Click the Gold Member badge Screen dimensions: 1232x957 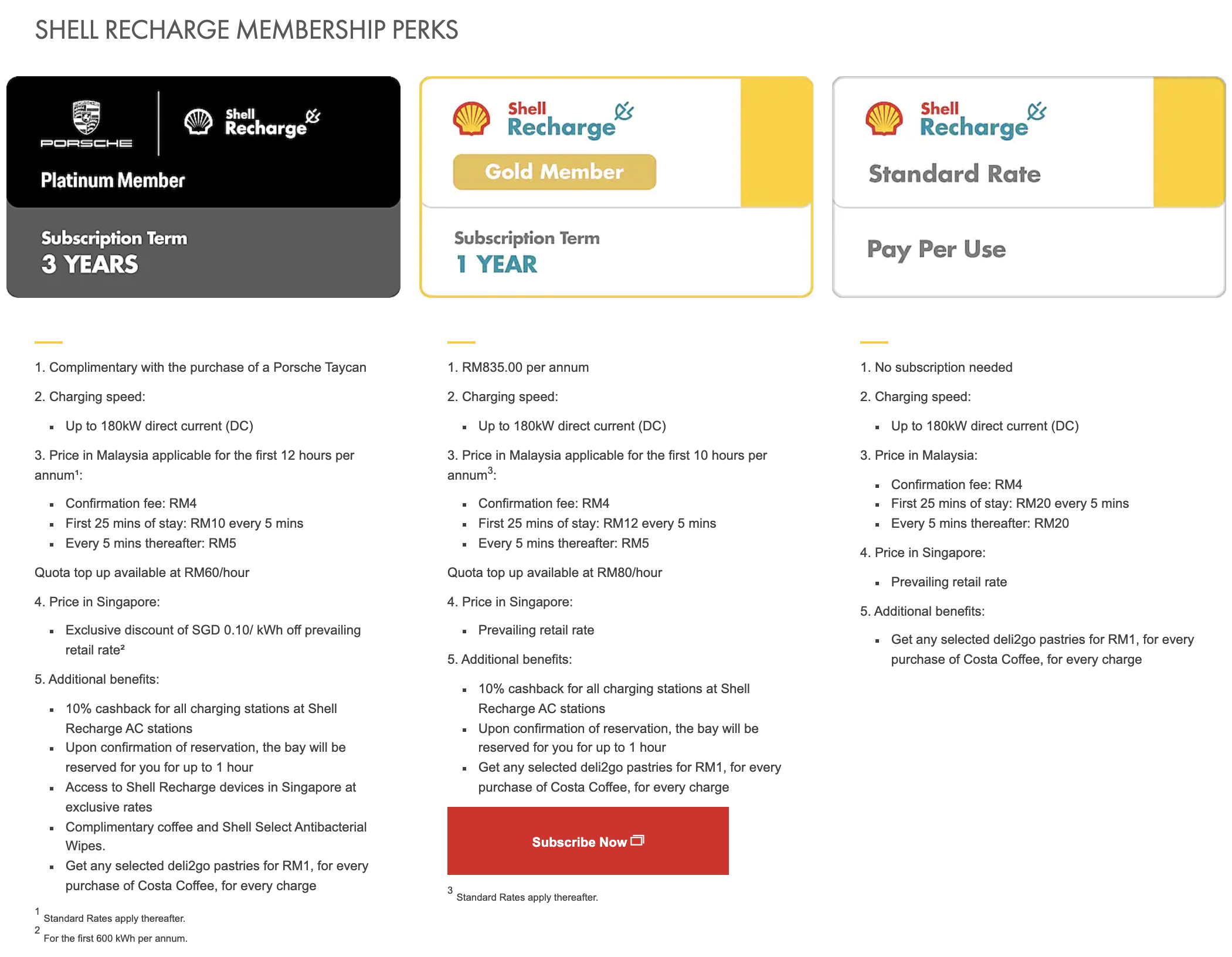pos(554,172)
